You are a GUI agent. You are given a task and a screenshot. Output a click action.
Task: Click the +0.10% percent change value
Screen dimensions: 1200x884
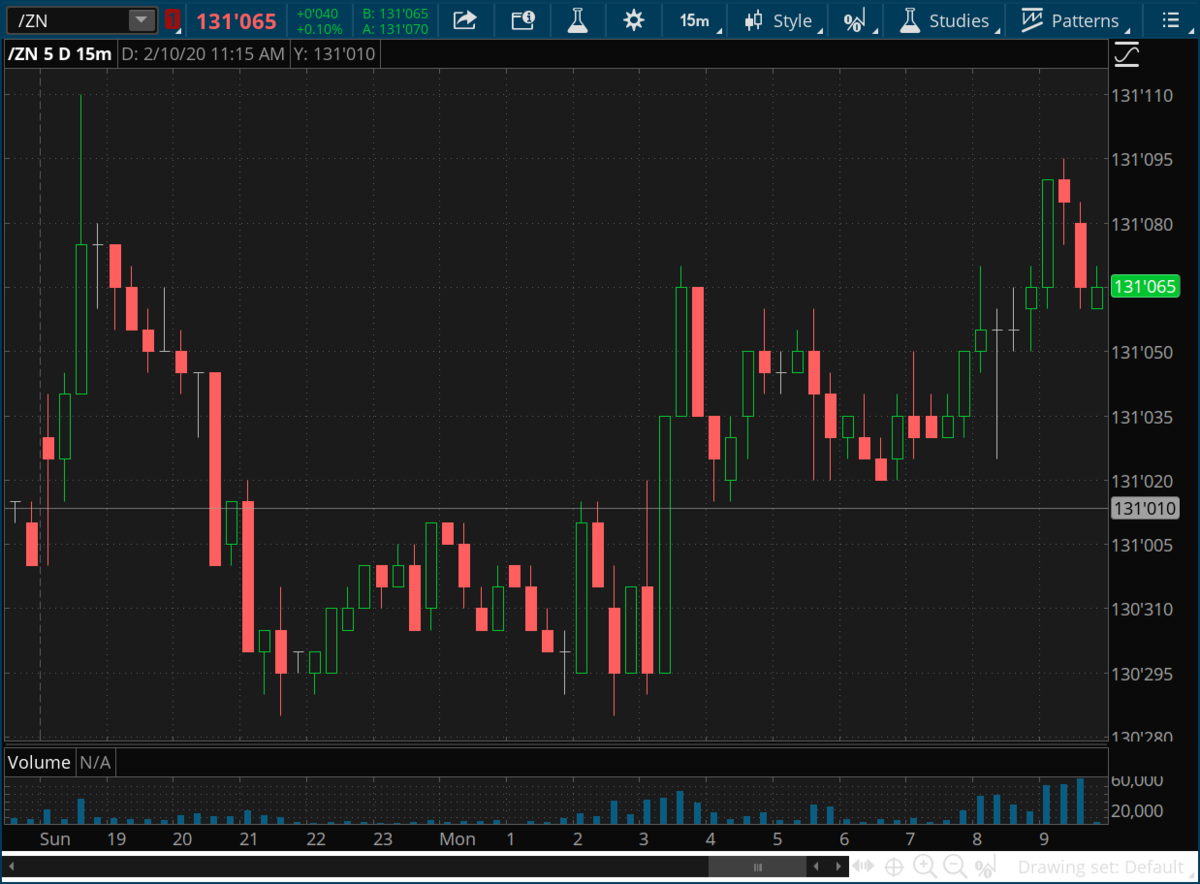[319, 29]
